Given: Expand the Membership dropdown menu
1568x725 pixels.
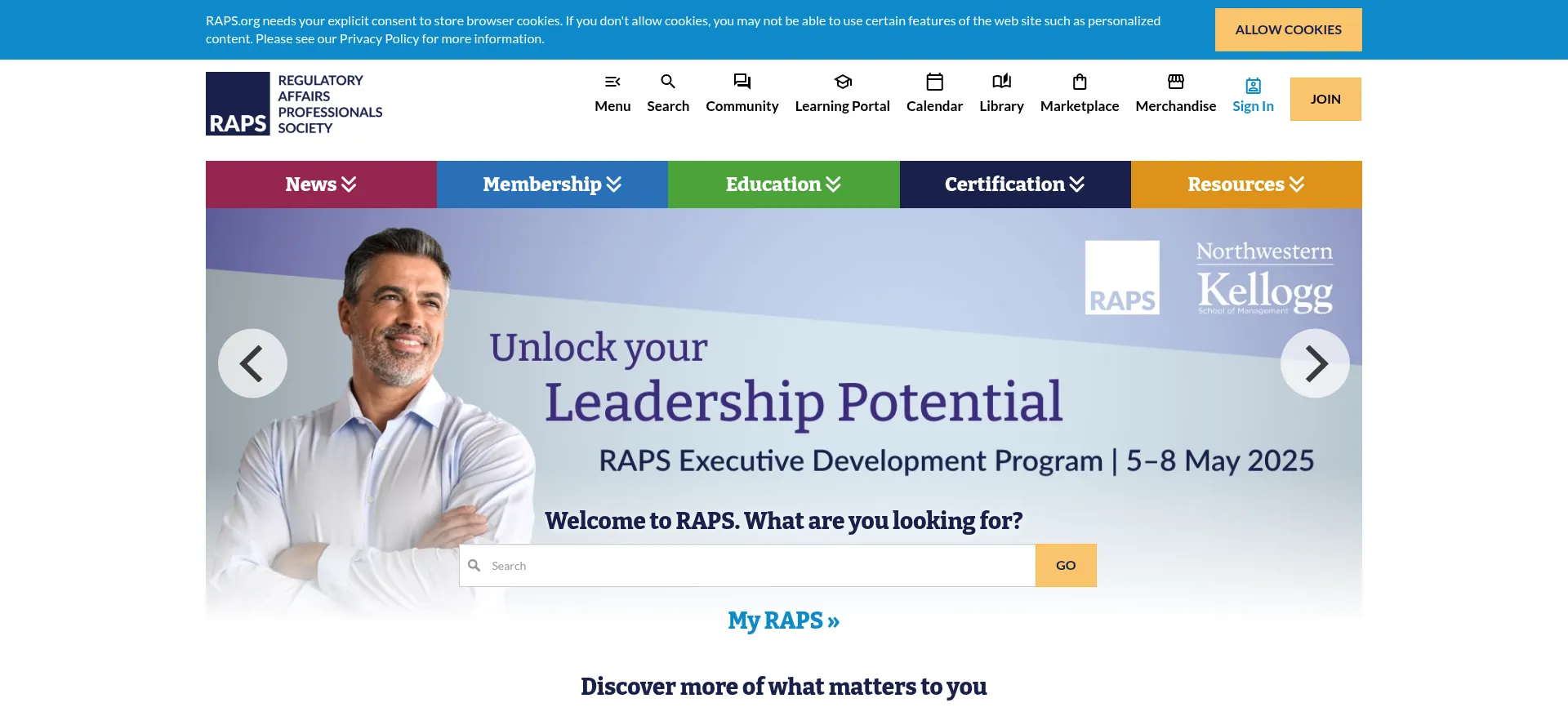Looking at the screenshot, I should 552,185.
